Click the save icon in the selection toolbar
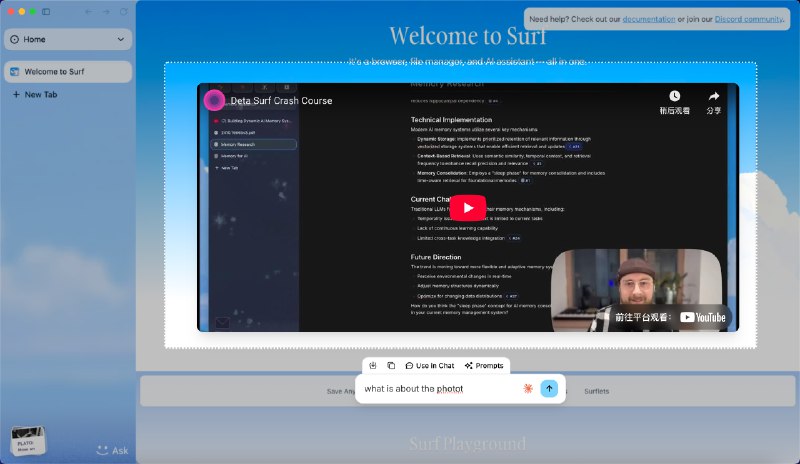The image size is (800, 464). [373, 365]
